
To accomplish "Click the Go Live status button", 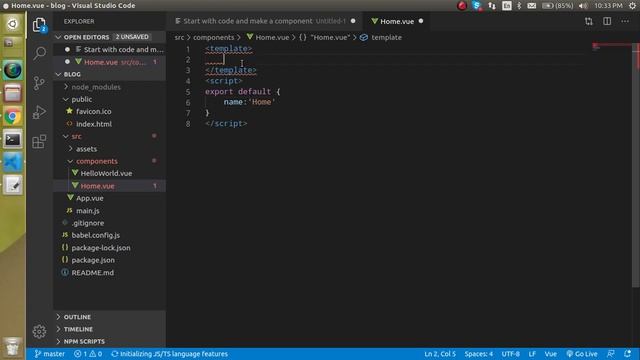I will (582, 354).
